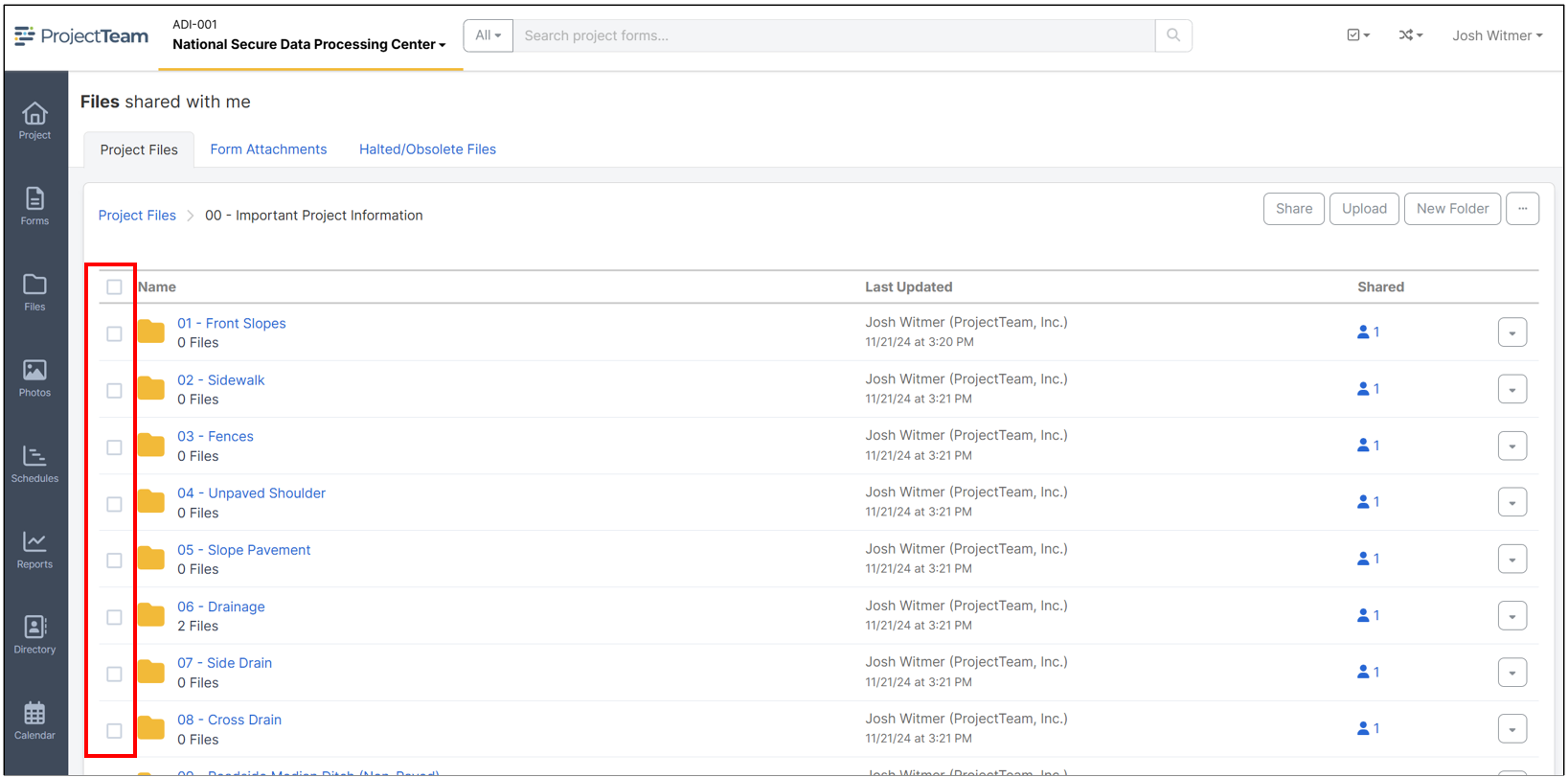Go to Photos in the sidebar
This screenshot has height=778, width=1568.
pos(34,378)
